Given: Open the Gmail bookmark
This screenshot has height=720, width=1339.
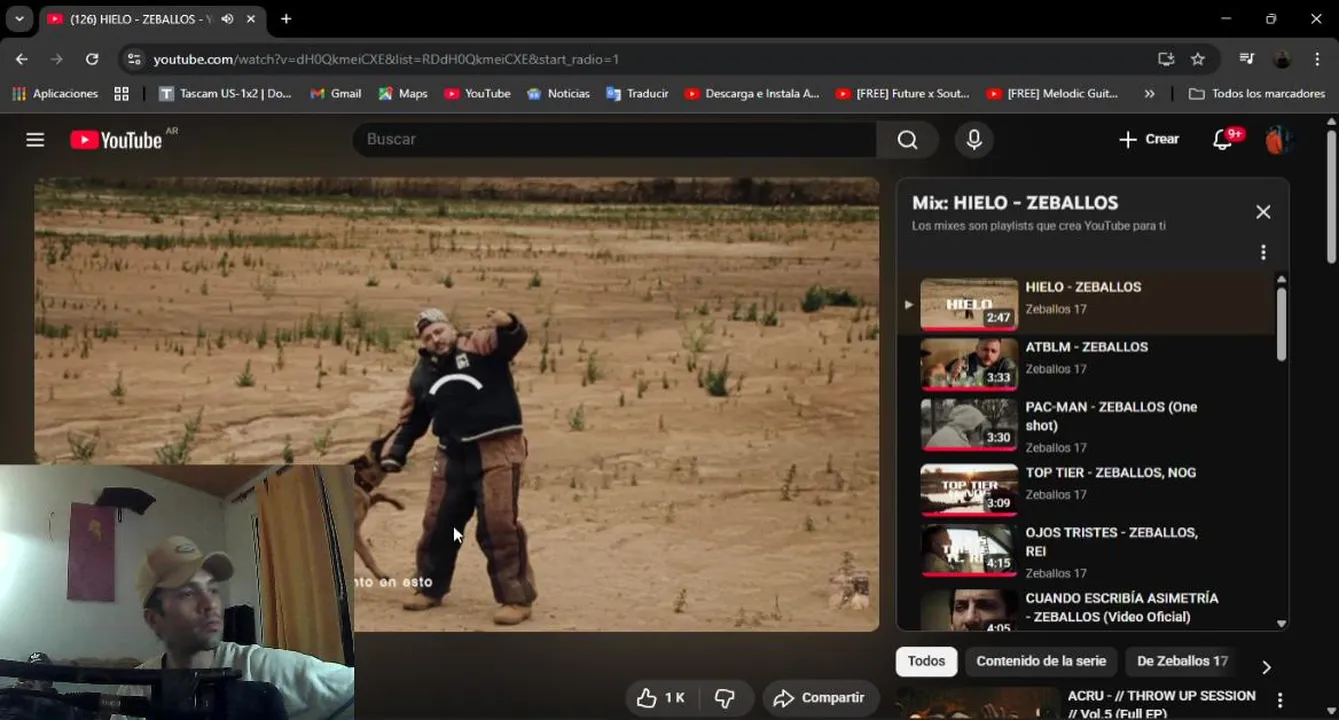Looking at the screenshot, I should click(x=335, y=93).
